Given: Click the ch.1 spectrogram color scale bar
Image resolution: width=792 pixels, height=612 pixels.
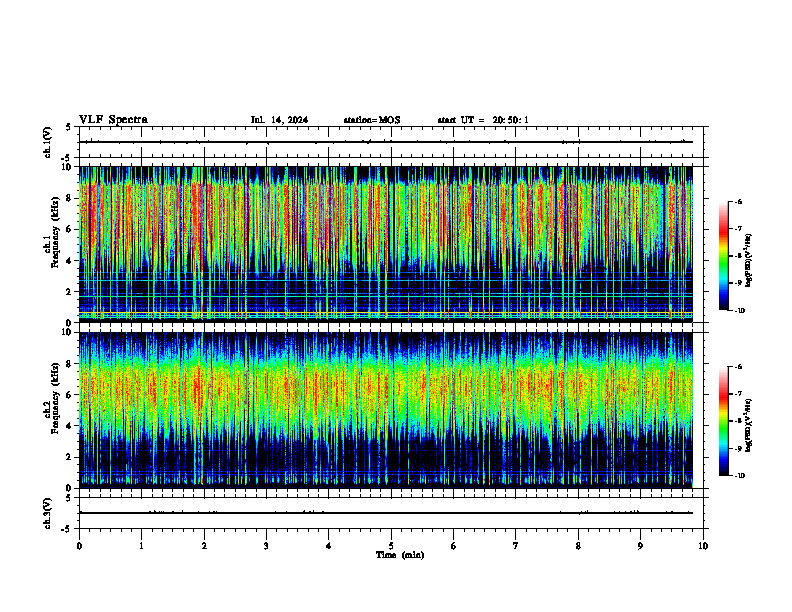Looking at the screenshot, I should click(x=724, y=256).
